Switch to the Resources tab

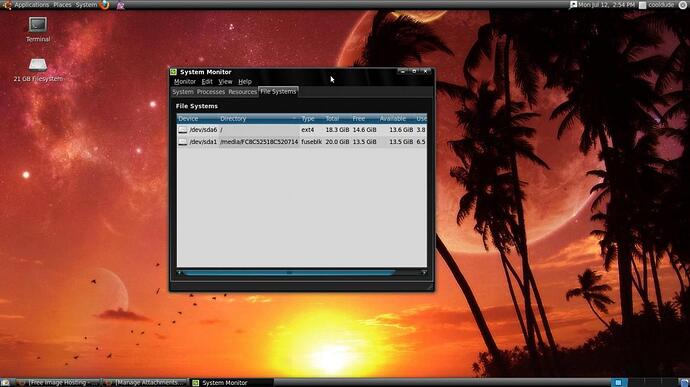[242, 92]
